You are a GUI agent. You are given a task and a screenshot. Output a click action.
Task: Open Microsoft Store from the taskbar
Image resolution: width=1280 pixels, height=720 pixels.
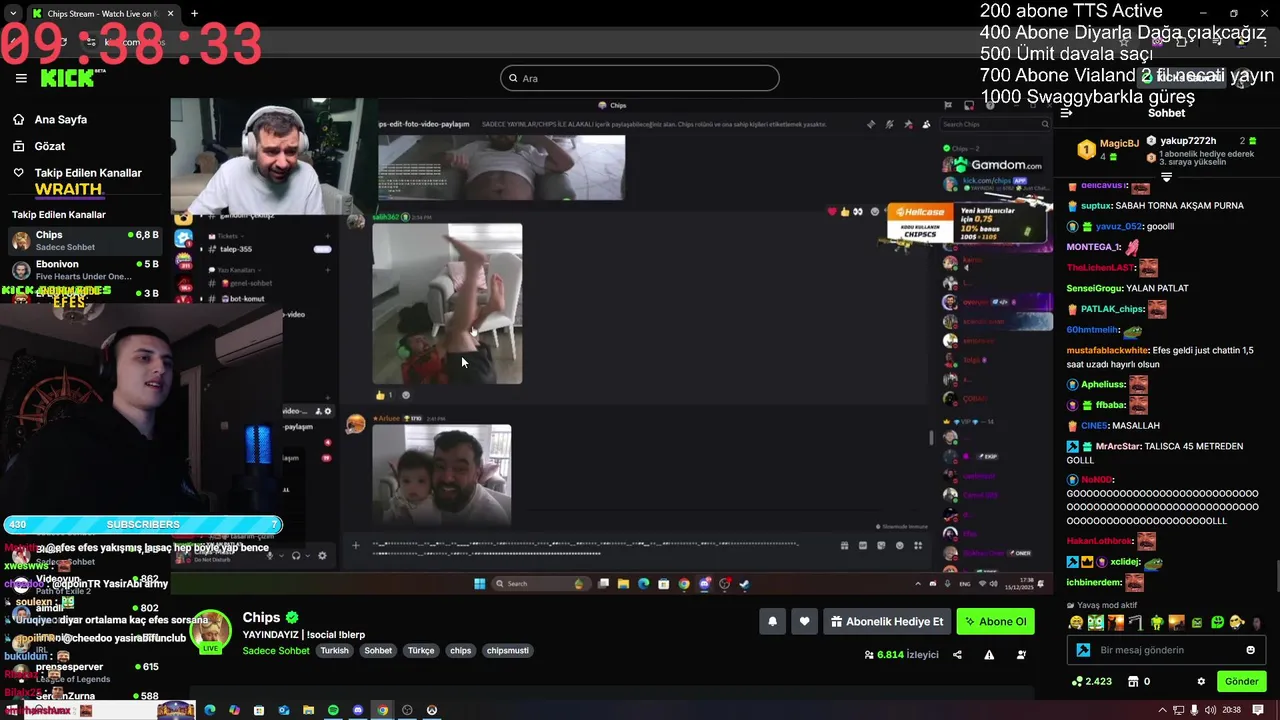[x=259, y=710]
